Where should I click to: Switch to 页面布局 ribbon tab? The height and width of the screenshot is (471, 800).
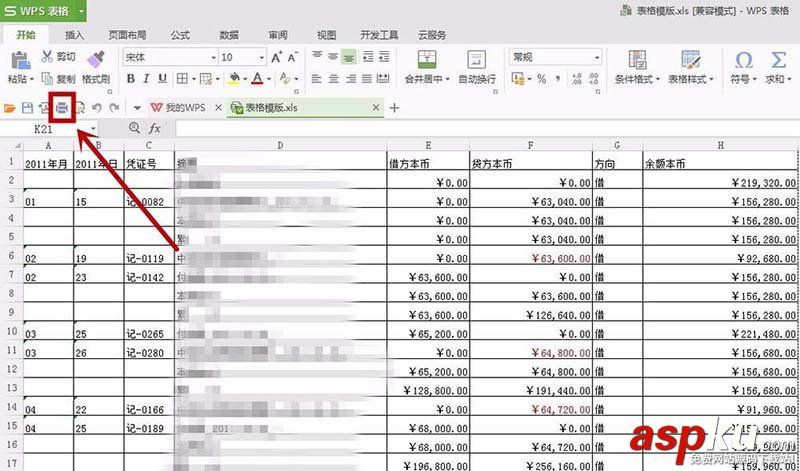pyautogui.click(x=127, y=35)
